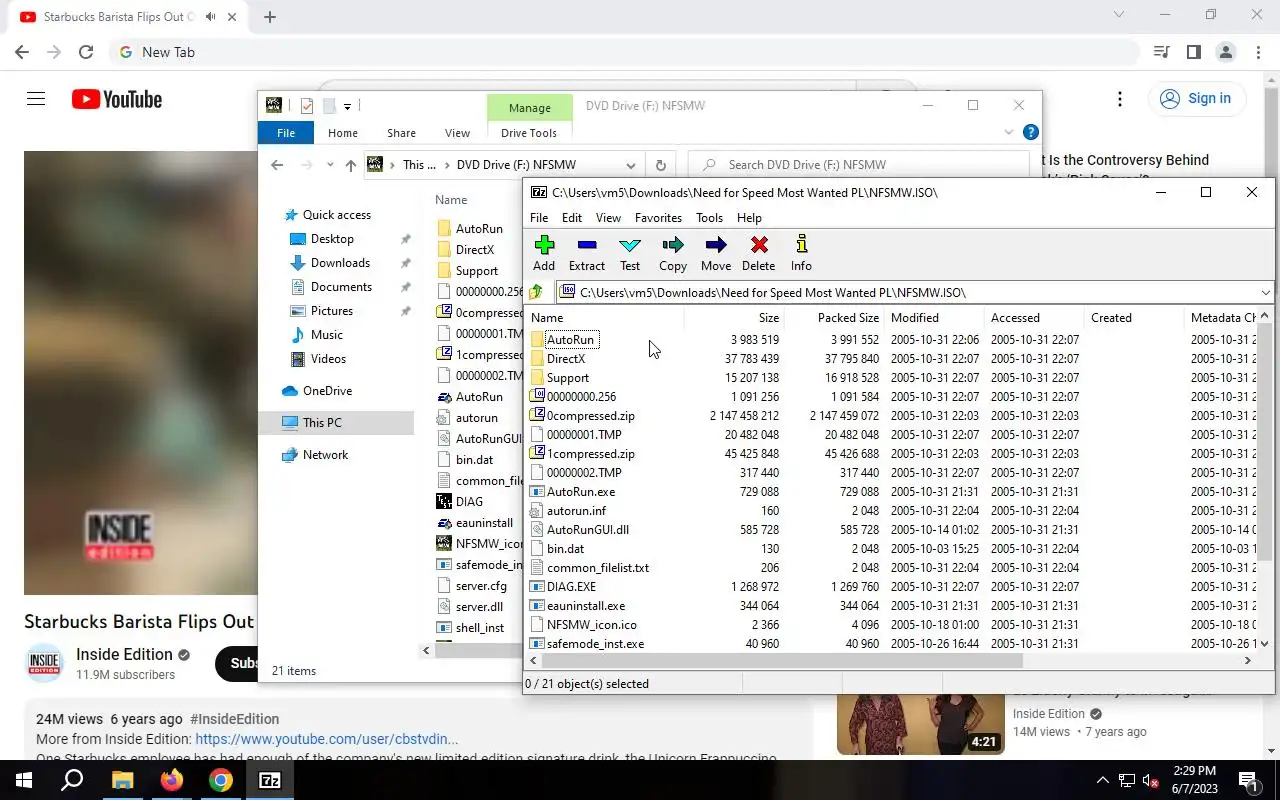
Task: Click the cbstvdin YouTube link in description
Action: pos(327,739)
